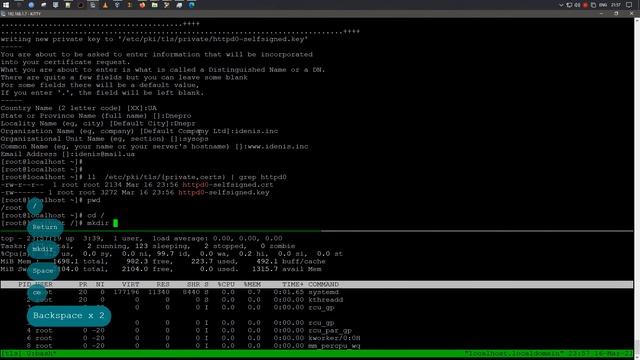Launch Microsoft Edge from the taskbar
This screenshot has height=360, width=640.
click(191, 5)
